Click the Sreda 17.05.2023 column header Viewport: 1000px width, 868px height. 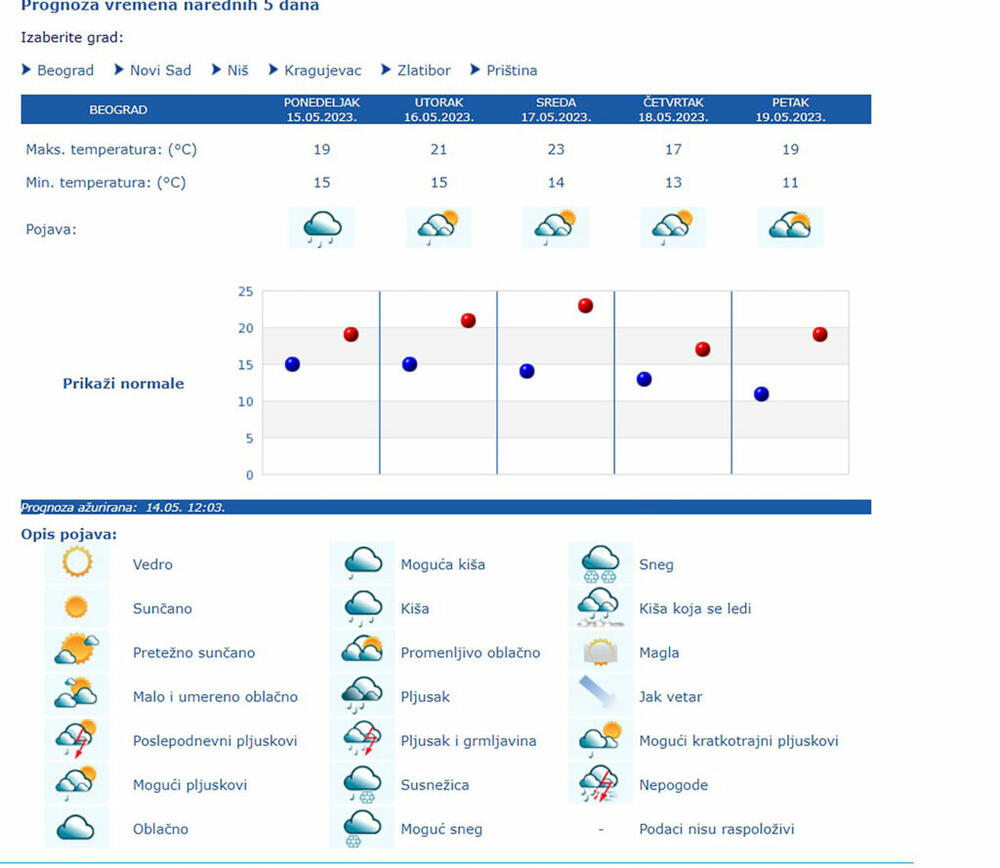[555, 109]
